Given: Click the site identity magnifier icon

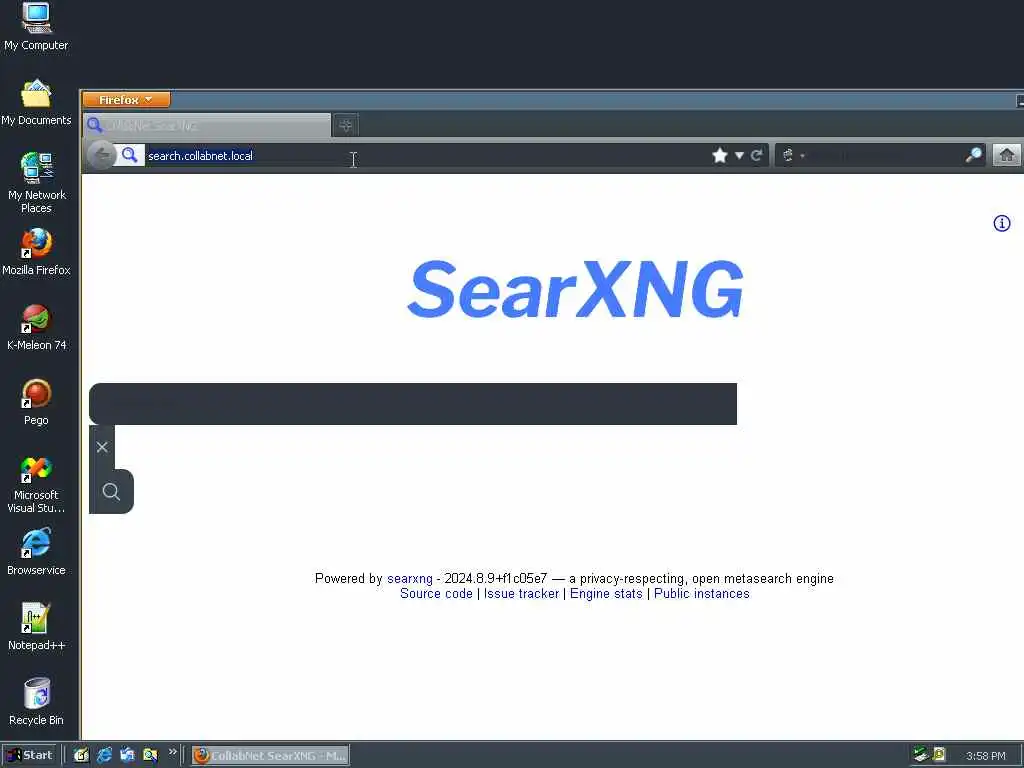Looking at the screenshot, I should (130, 155).
